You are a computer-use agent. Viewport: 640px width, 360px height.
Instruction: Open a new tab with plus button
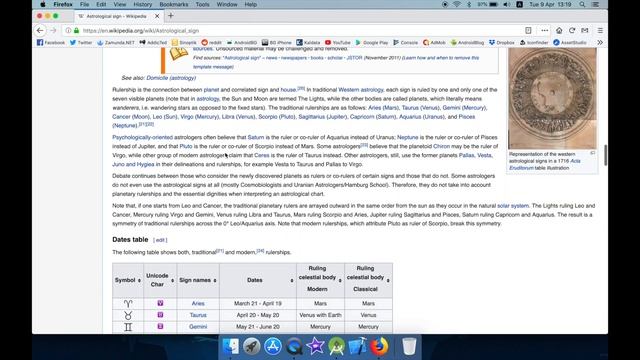pos(171,16)
